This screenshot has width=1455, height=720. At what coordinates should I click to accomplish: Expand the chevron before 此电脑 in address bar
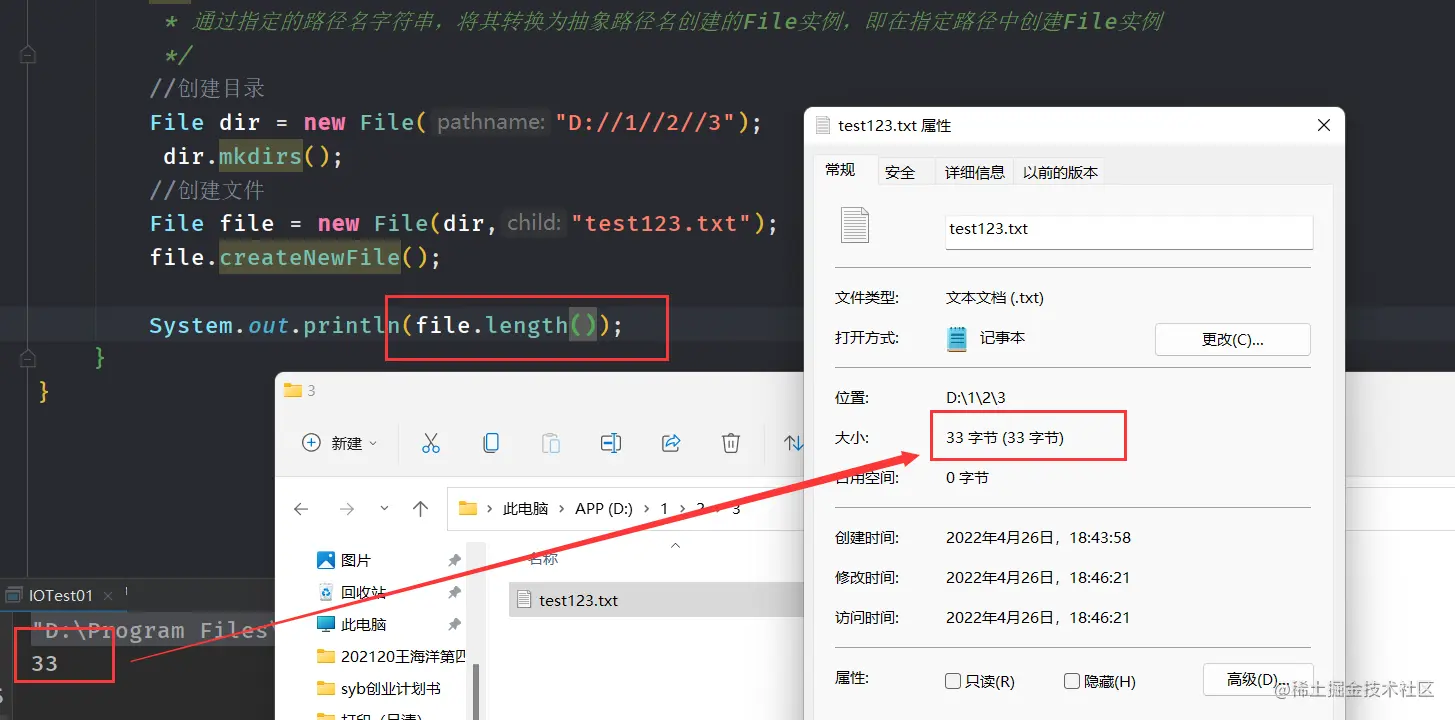pyautogui.click(x=490, y=509)
